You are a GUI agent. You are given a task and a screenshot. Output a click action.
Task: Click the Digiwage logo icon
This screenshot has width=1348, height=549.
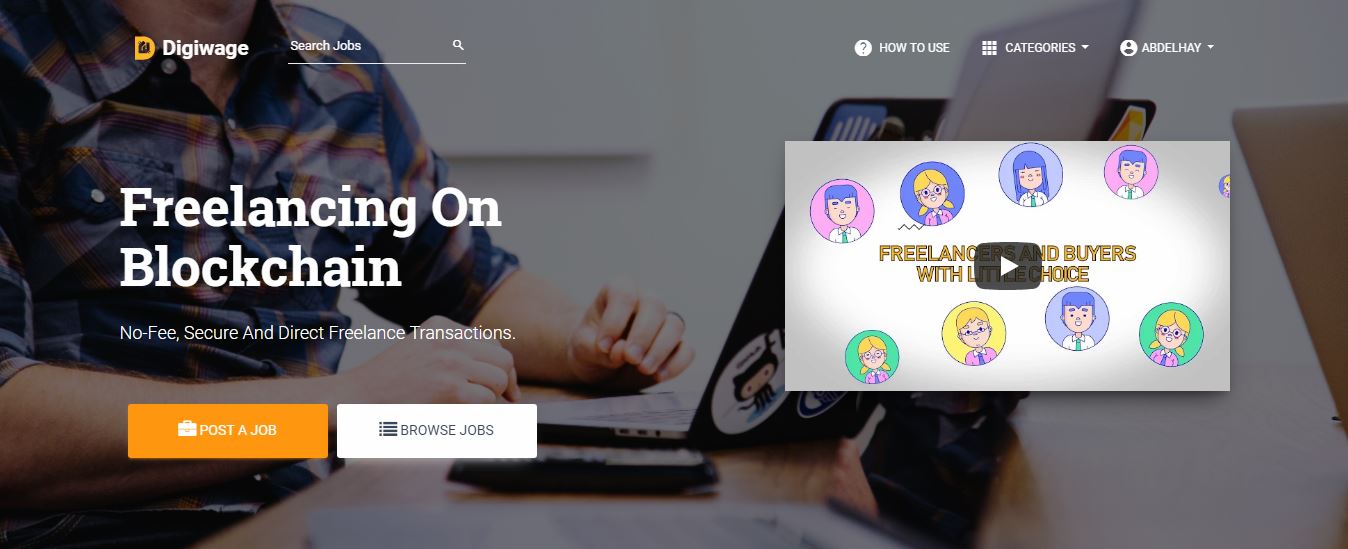click(x=145, y=48)
